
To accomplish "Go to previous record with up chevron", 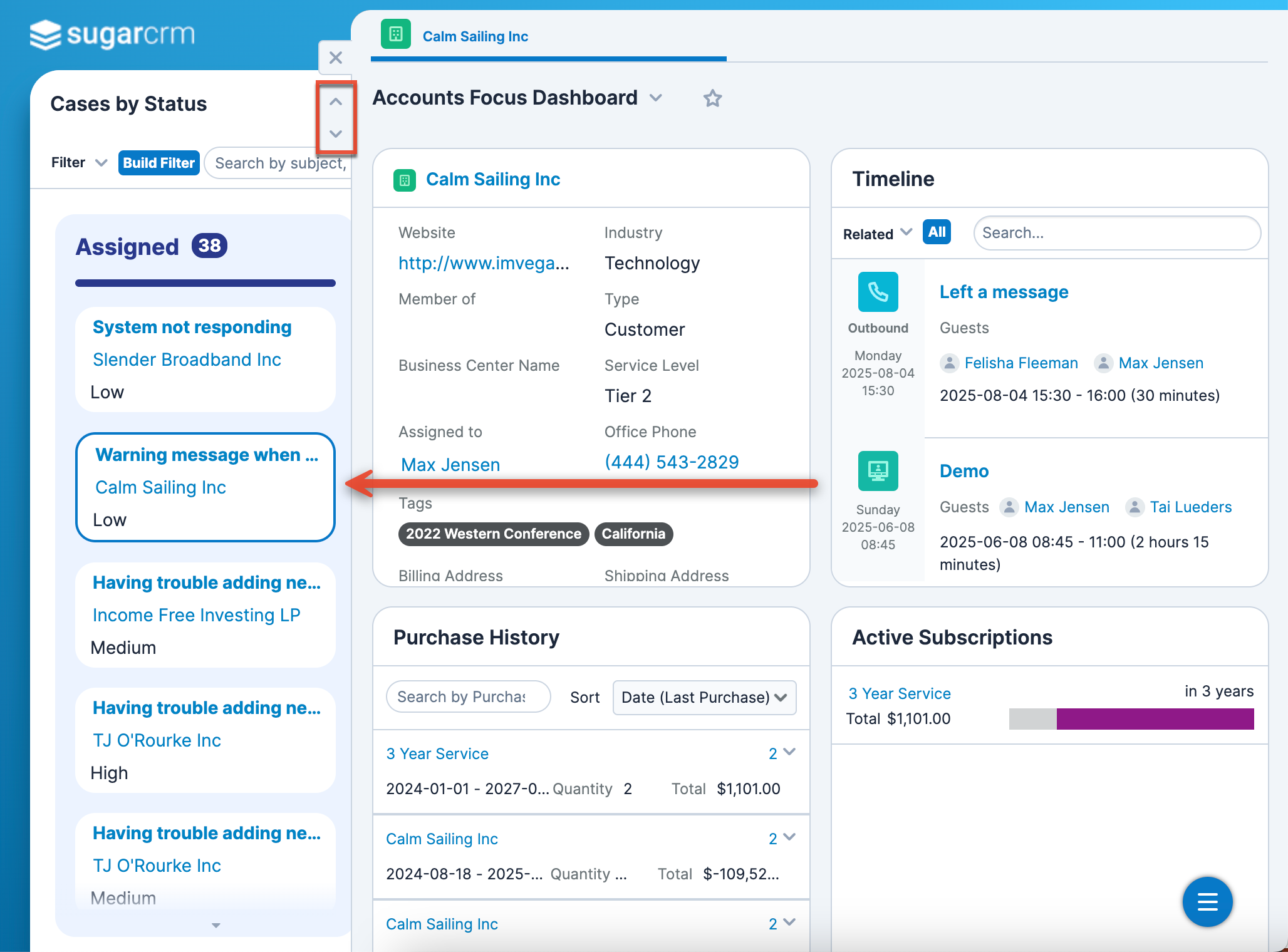I will pos(336,101).
